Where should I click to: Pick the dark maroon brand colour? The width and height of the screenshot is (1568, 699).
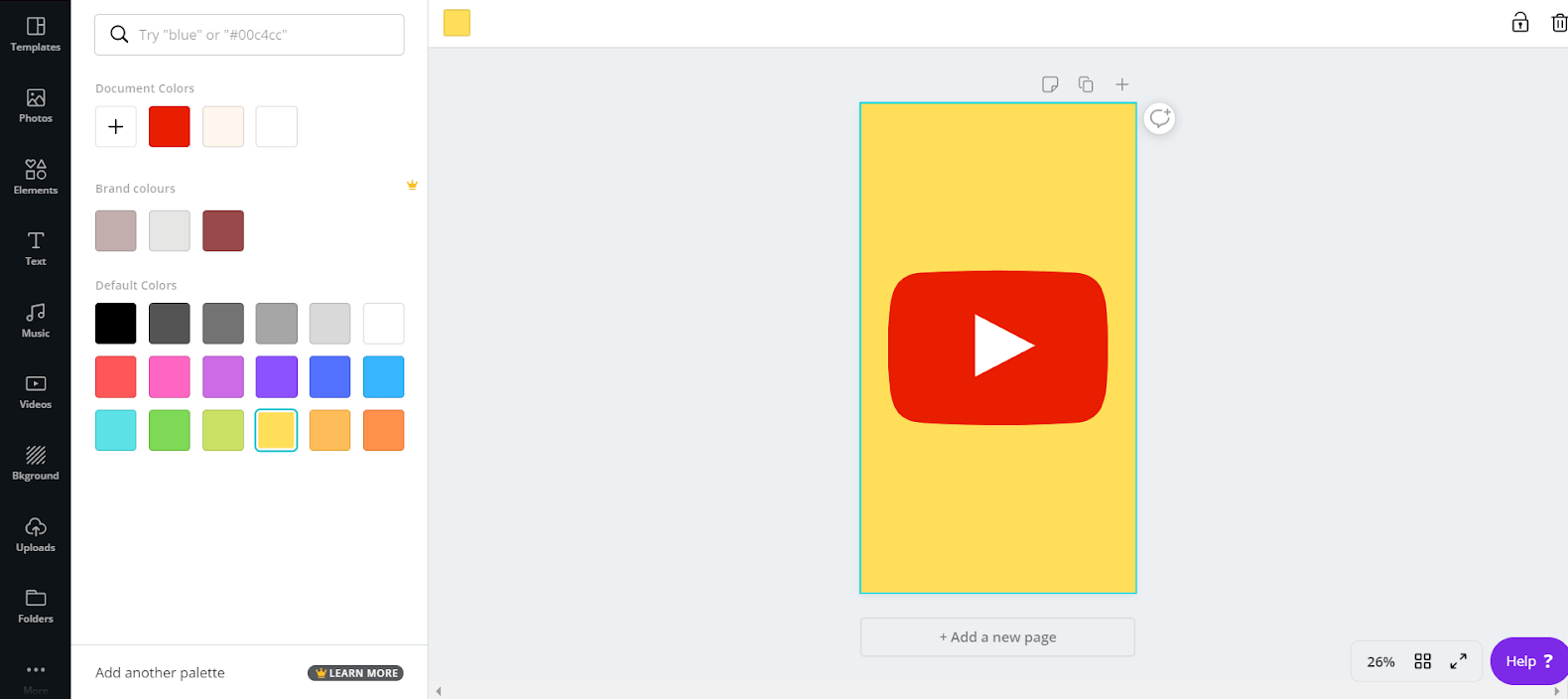coord(223,230)
